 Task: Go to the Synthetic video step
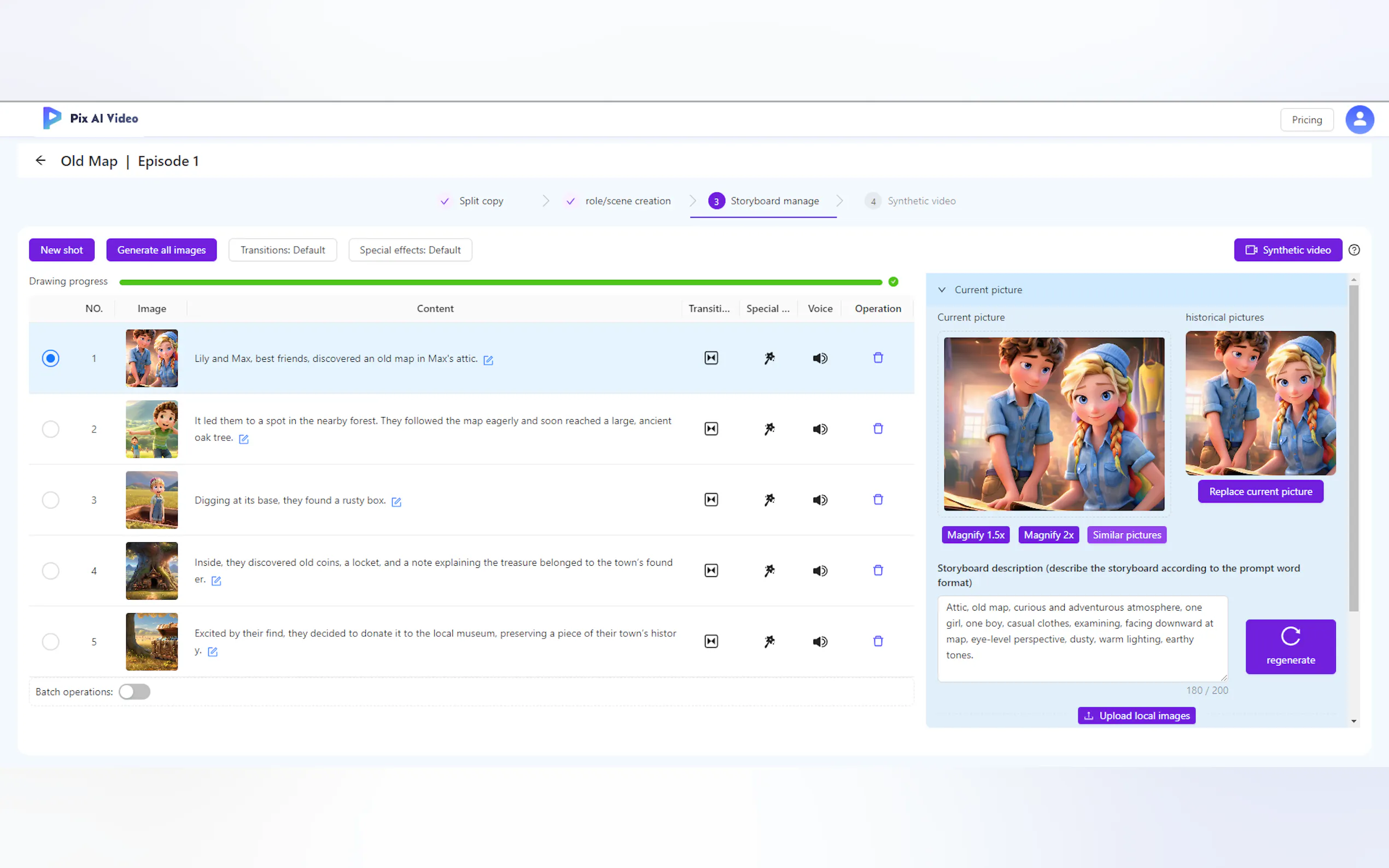pos(920,201)
